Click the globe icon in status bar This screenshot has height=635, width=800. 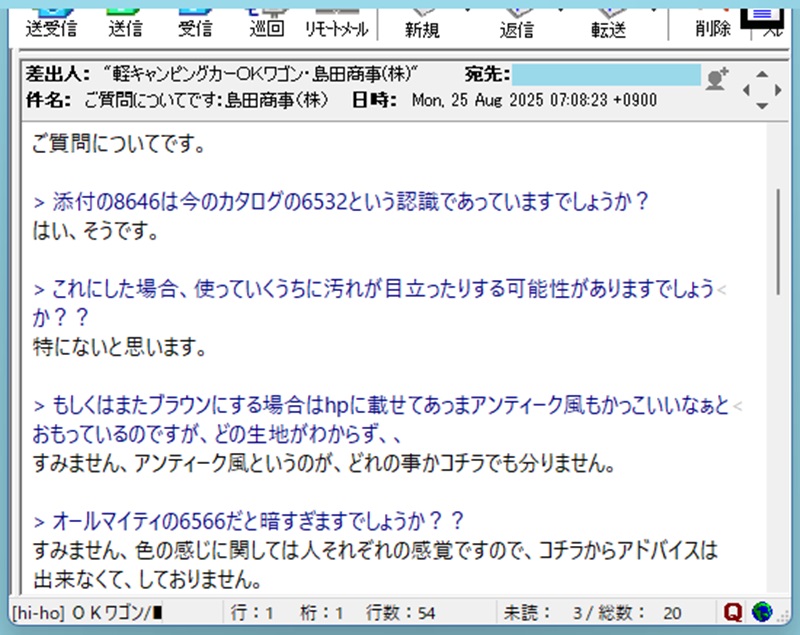[762, 612]
